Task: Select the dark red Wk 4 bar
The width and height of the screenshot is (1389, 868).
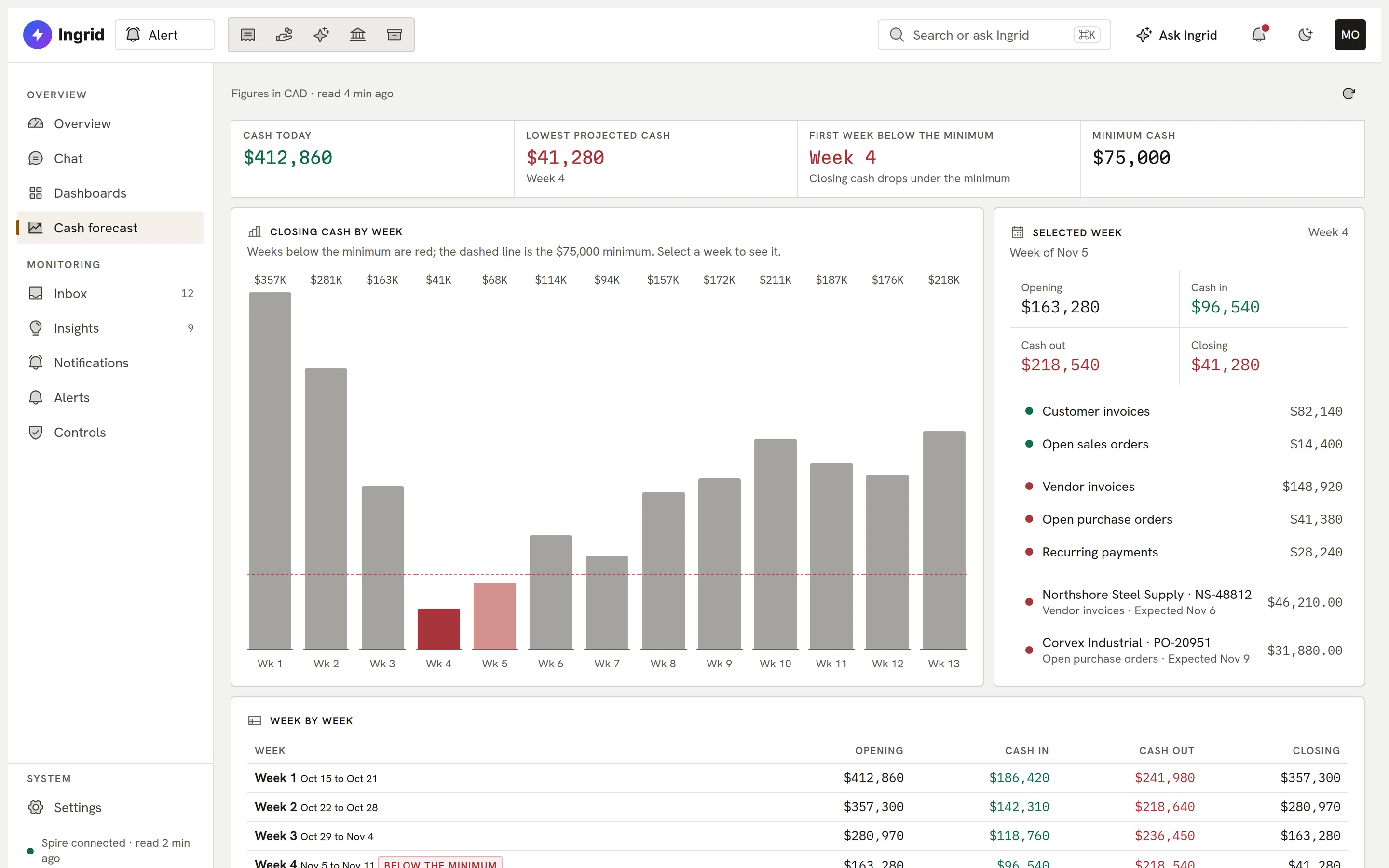Action: click(438, 629)
